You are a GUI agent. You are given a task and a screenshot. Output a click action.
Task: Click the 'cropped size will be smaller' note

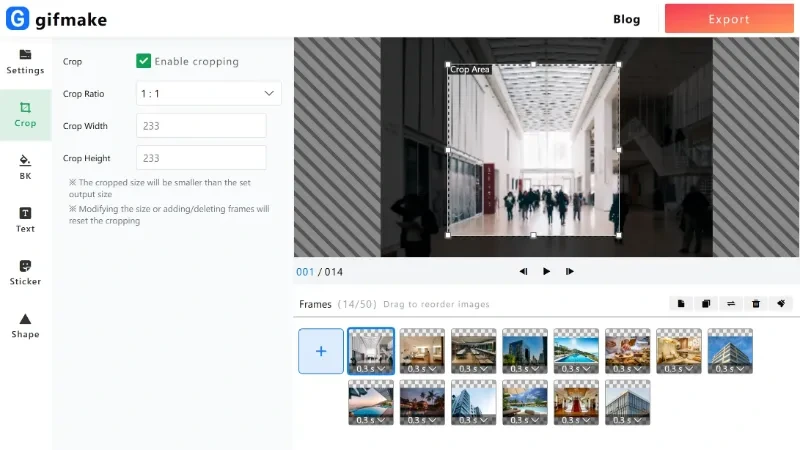click(x=160, y=188)
